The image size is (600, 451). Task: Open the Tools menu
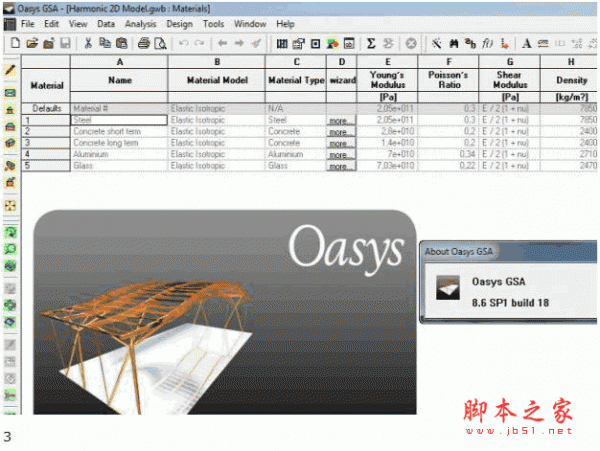point(213,24)
